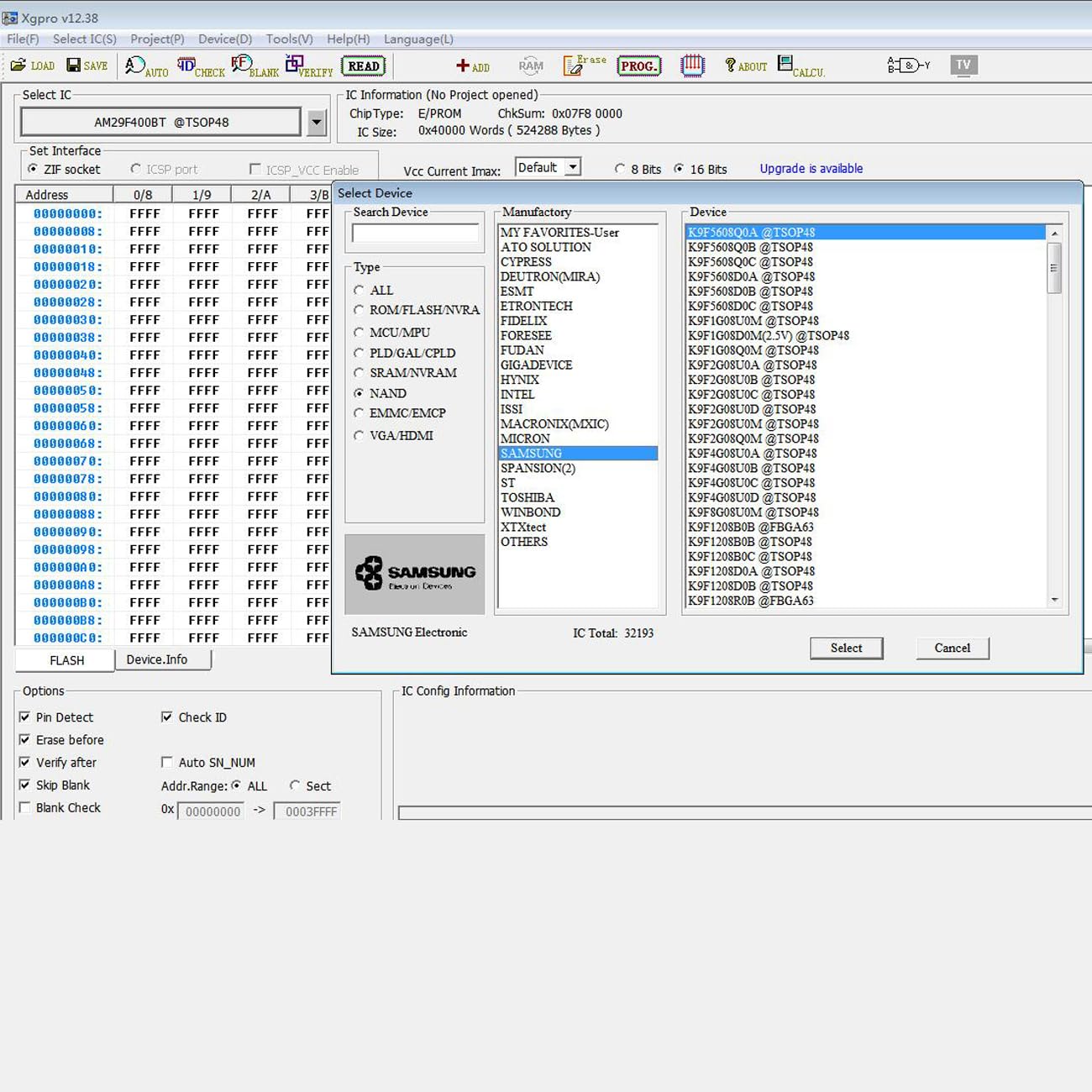
Task: Click the ID CHECK toolbar icon
Action: 201,66
